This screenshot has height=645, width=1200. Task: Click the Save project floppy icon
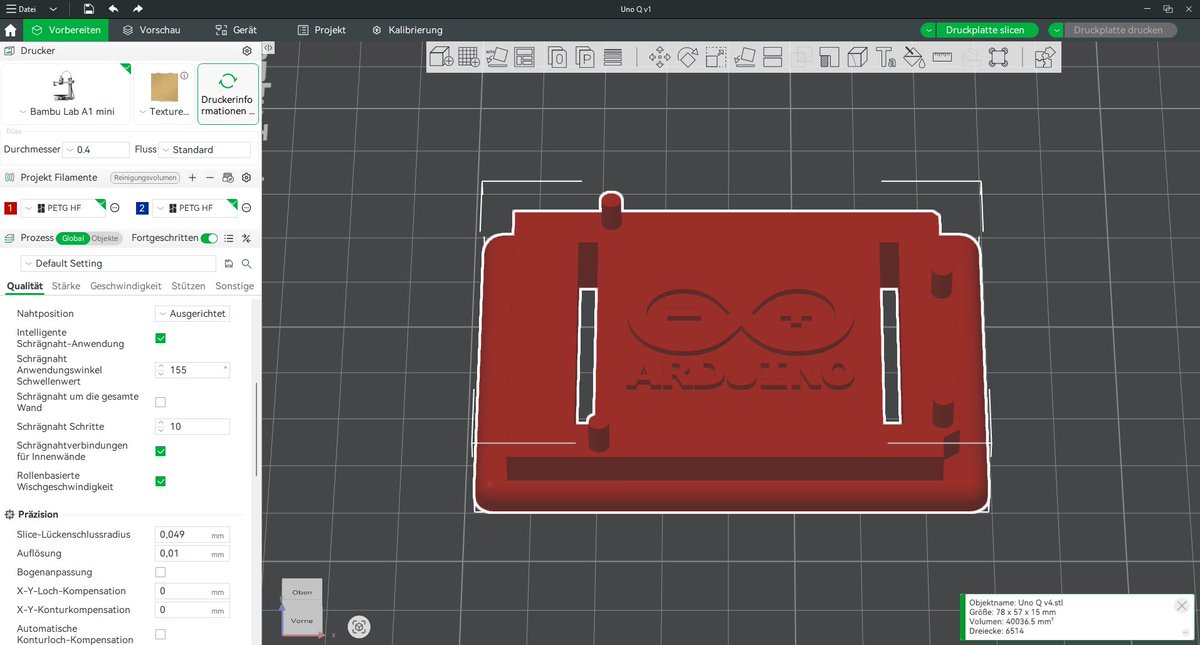pos(89,8)
